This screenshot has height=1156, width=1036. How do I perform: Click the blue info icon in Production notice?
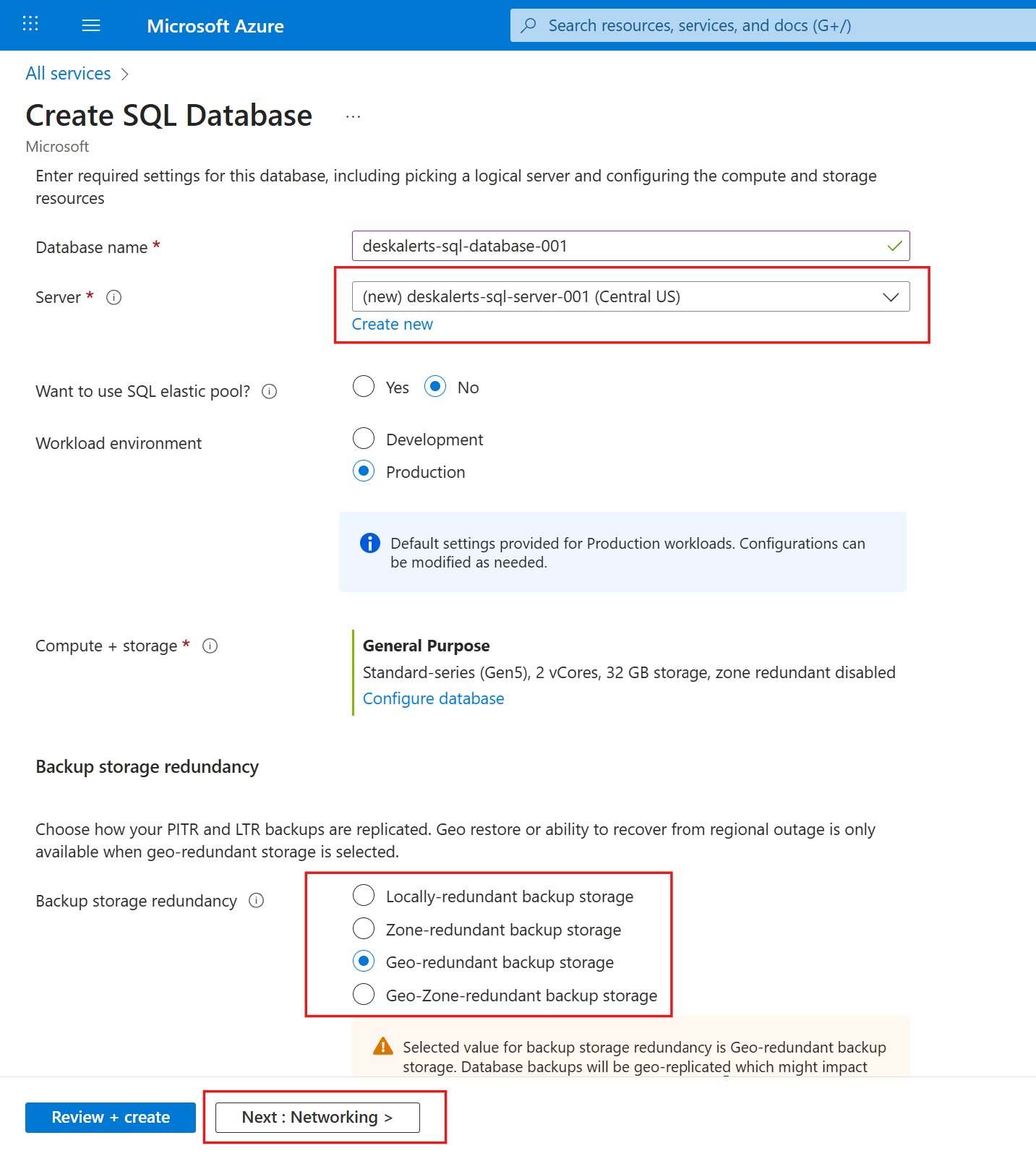coord(370,543)
